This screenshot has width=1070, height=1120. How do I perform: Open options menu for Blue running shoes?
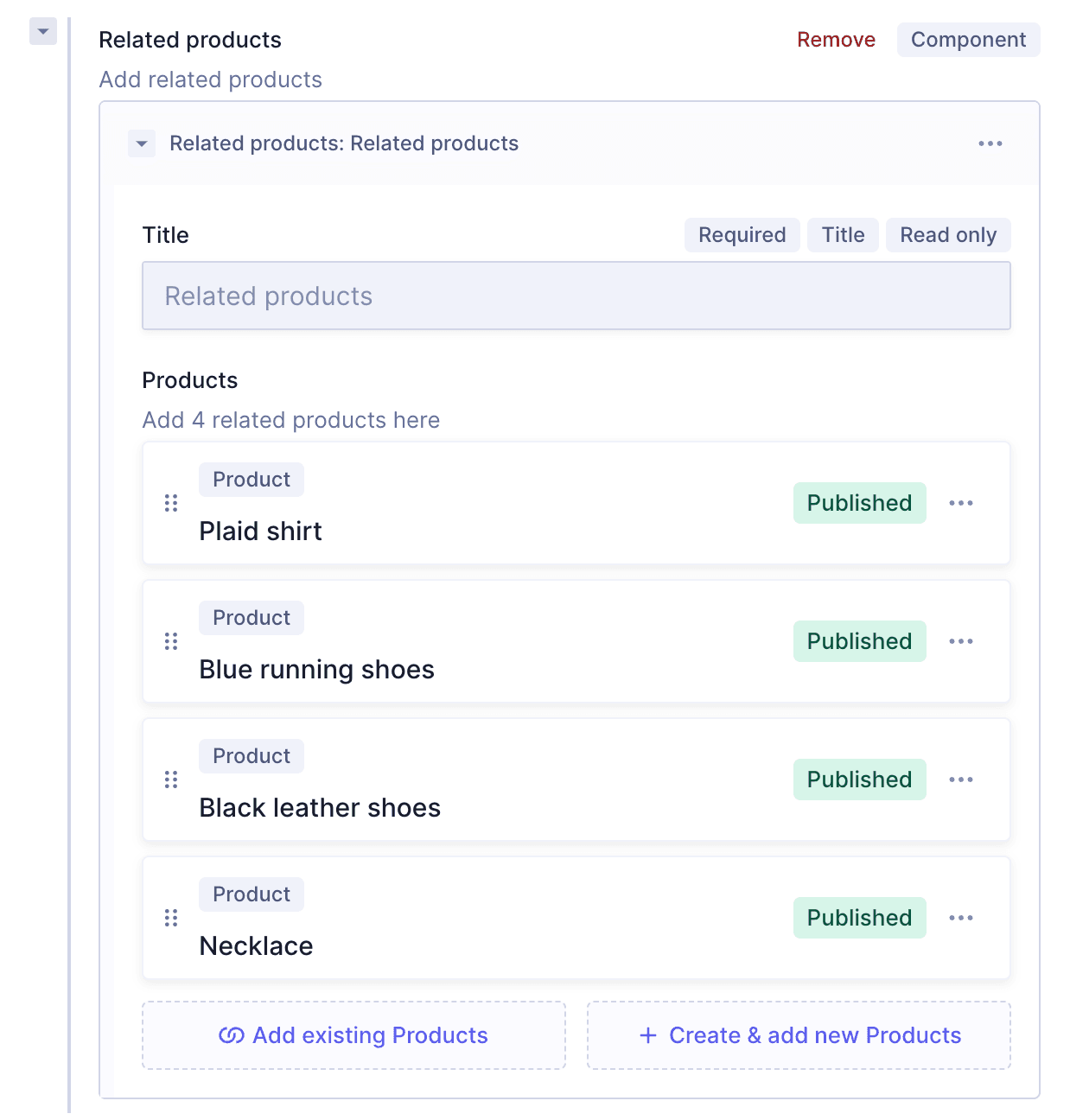[960, 641]
